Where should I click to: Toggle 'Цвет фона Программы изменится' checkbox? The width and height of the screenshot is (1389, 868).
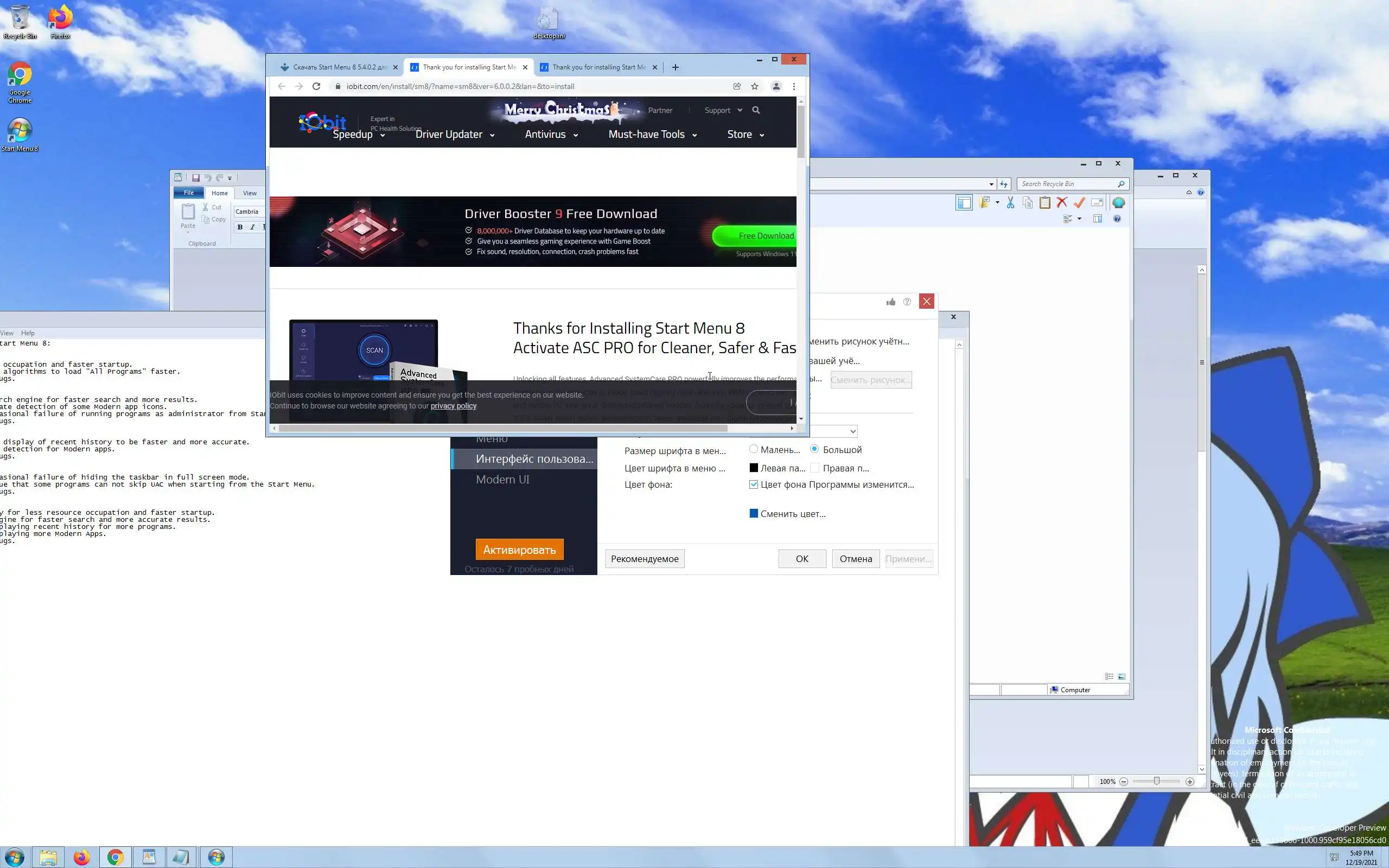pos(754,484)
